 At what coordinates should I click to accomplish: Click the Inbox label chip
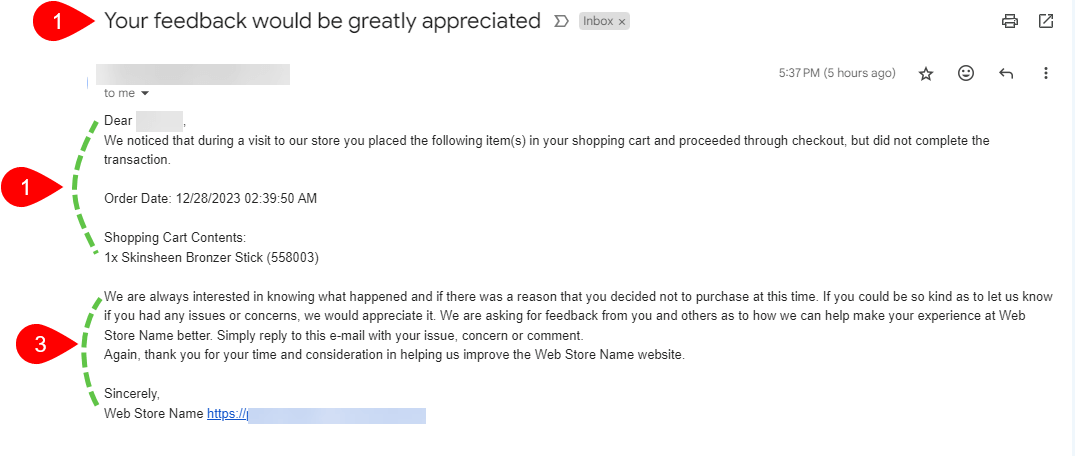[x=598, y=21]
